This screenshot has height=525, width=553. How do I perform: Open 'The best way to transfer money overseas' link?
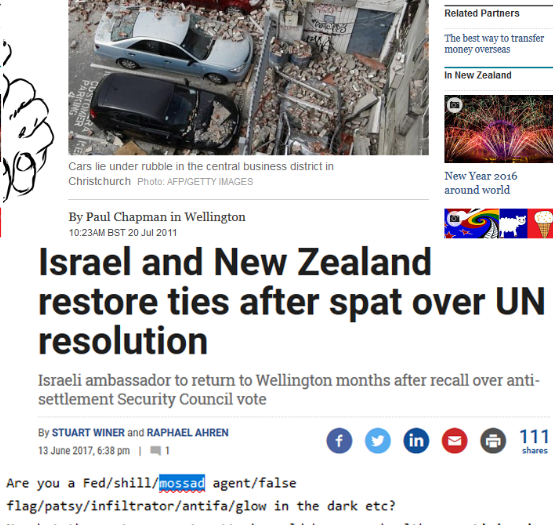click(494, 44)
